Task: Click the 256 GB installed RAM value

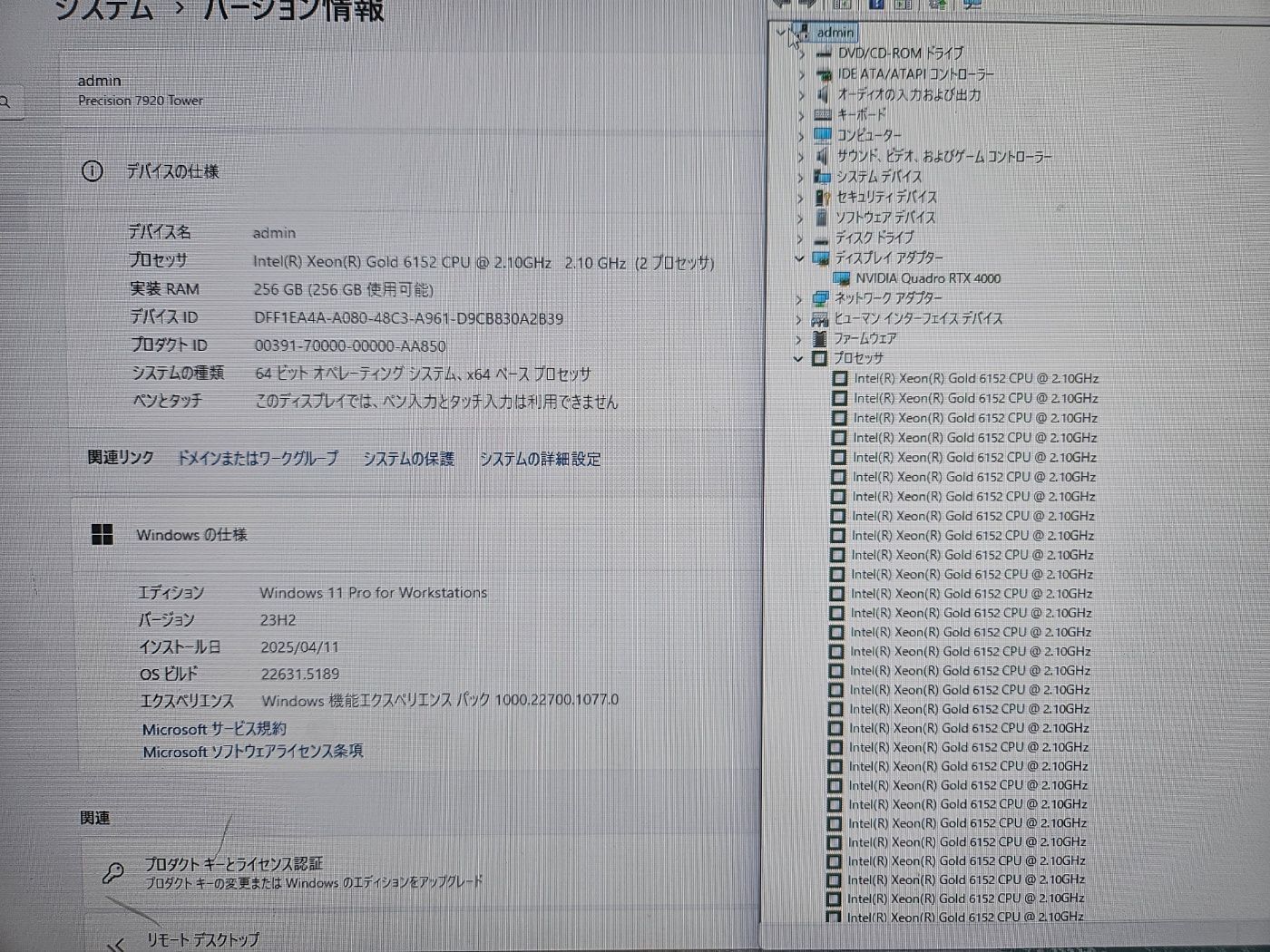Action: [x=343, y=290]
